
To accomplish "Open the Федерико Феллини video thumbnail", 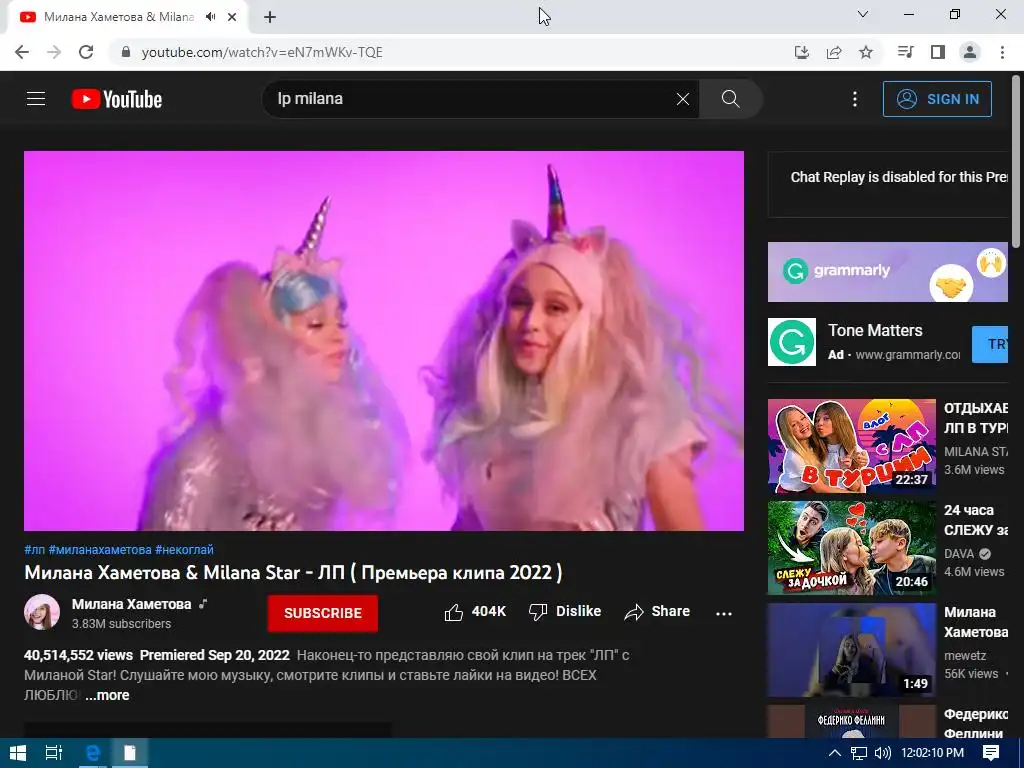I will tap(852, 721).
